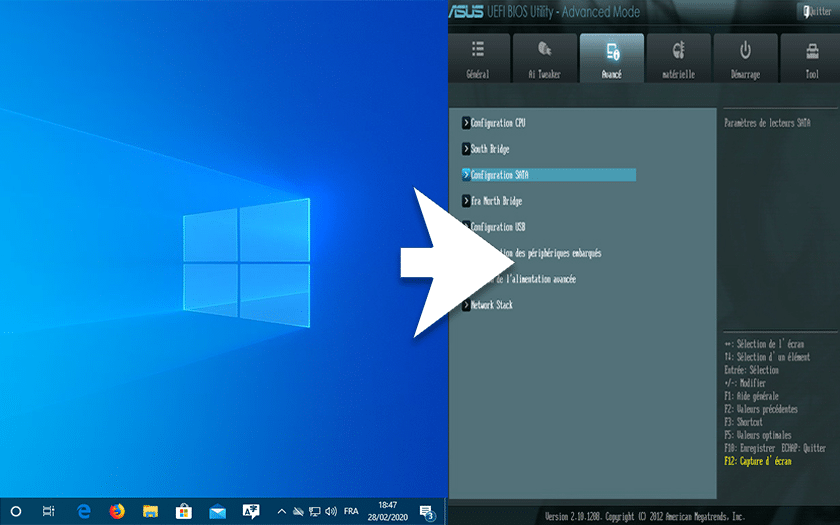This screenshot has width=840, height=525.
Task: Show hidden system tray icons
Action: point(282,512)
